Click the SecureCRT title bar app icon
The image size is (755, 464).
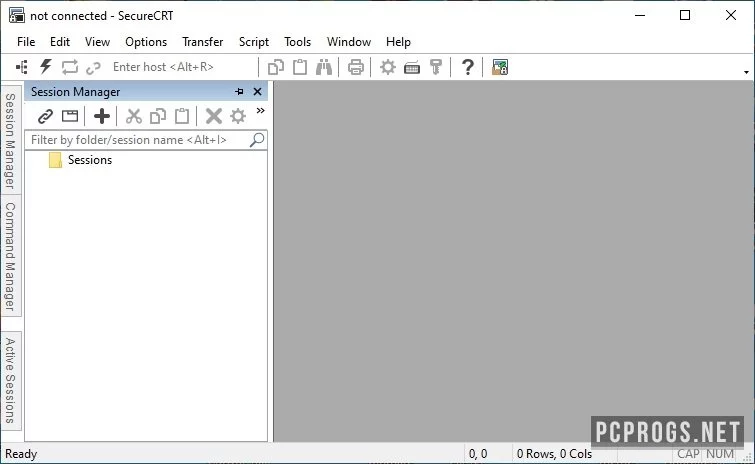(x=17, y=15)
